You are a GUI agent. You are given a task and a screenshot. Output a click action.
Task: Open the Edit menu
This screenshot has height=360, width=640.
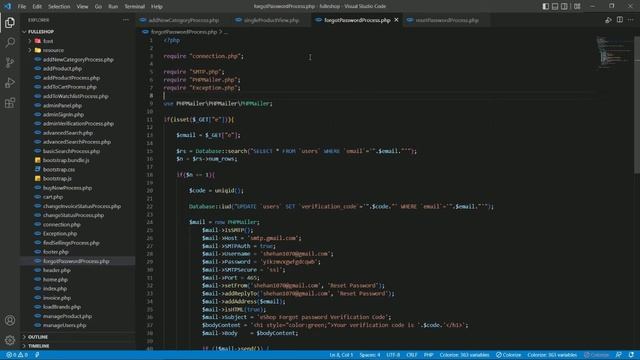pyautogui.click(x=37, y=7)
